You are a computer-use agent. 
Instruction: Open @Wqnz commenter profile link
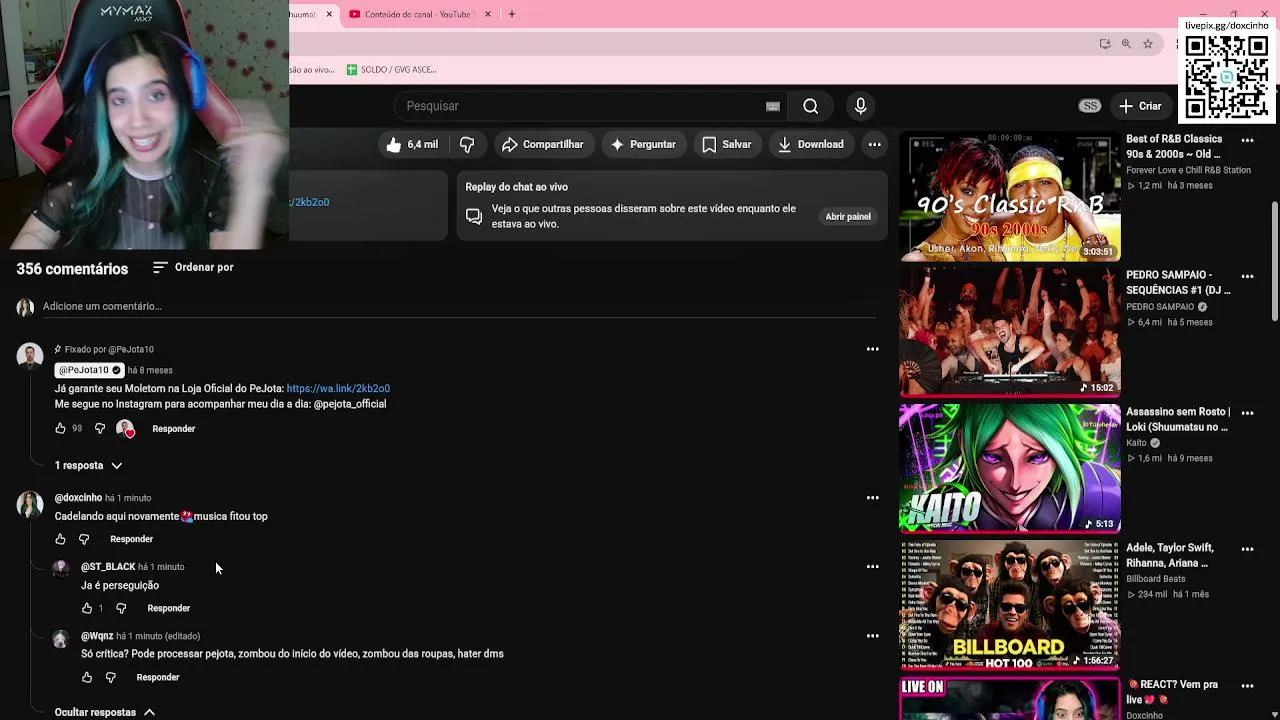(x=97, y=636)
